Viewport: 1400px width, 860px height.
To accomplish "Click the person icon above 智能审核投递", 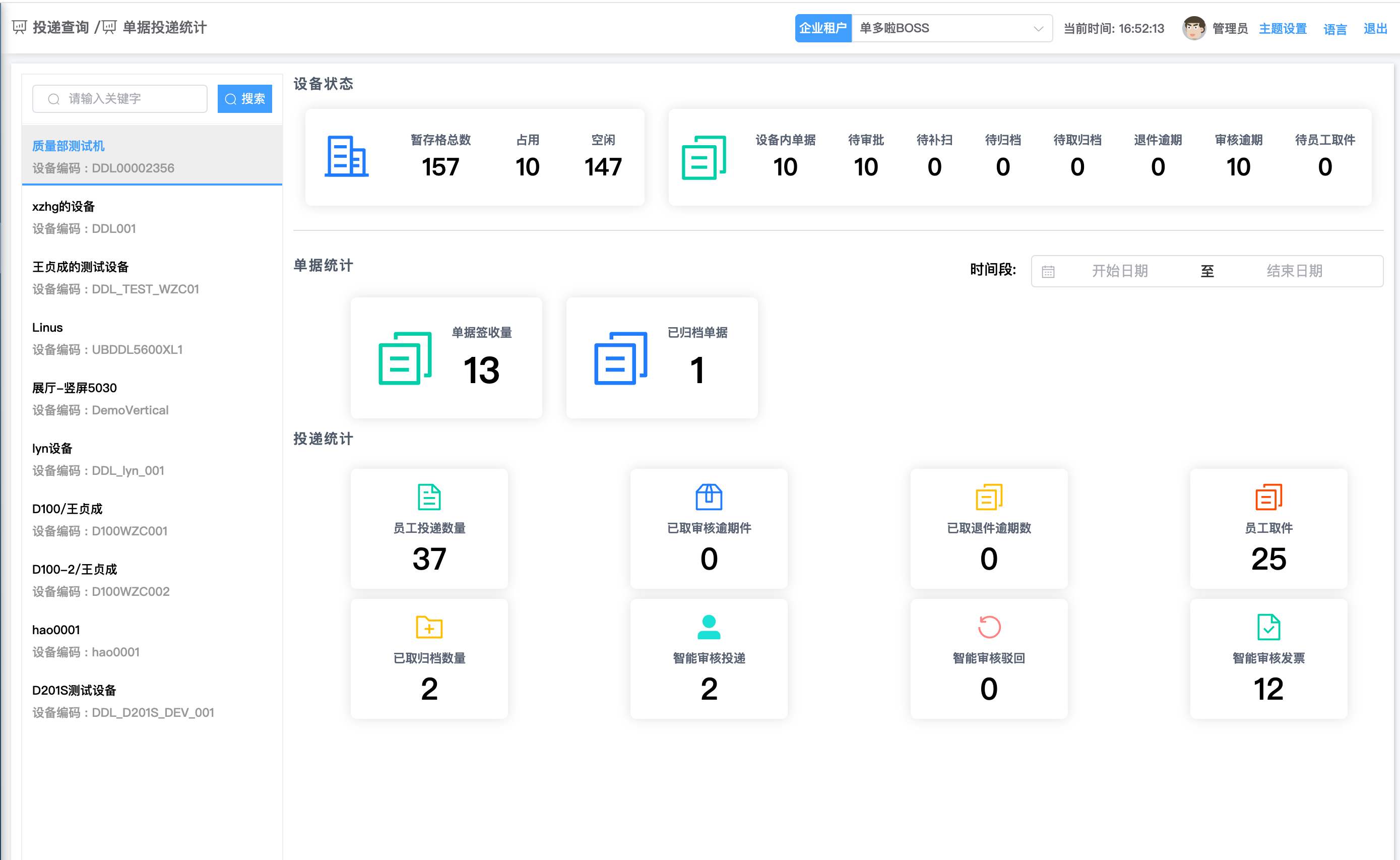I will pyautogui.click(x=709, y=628).
